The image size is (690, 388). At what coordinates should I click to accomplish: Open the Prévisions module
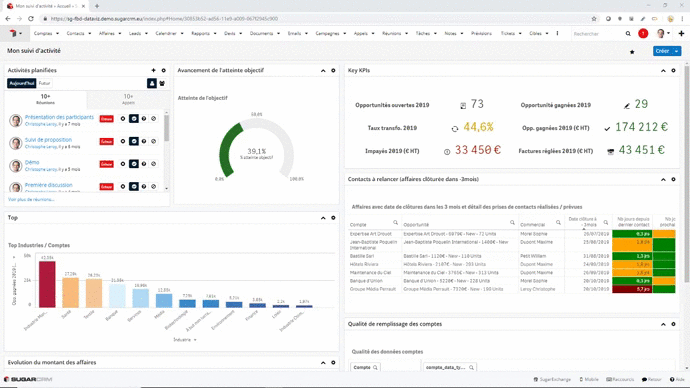point(481,33)
